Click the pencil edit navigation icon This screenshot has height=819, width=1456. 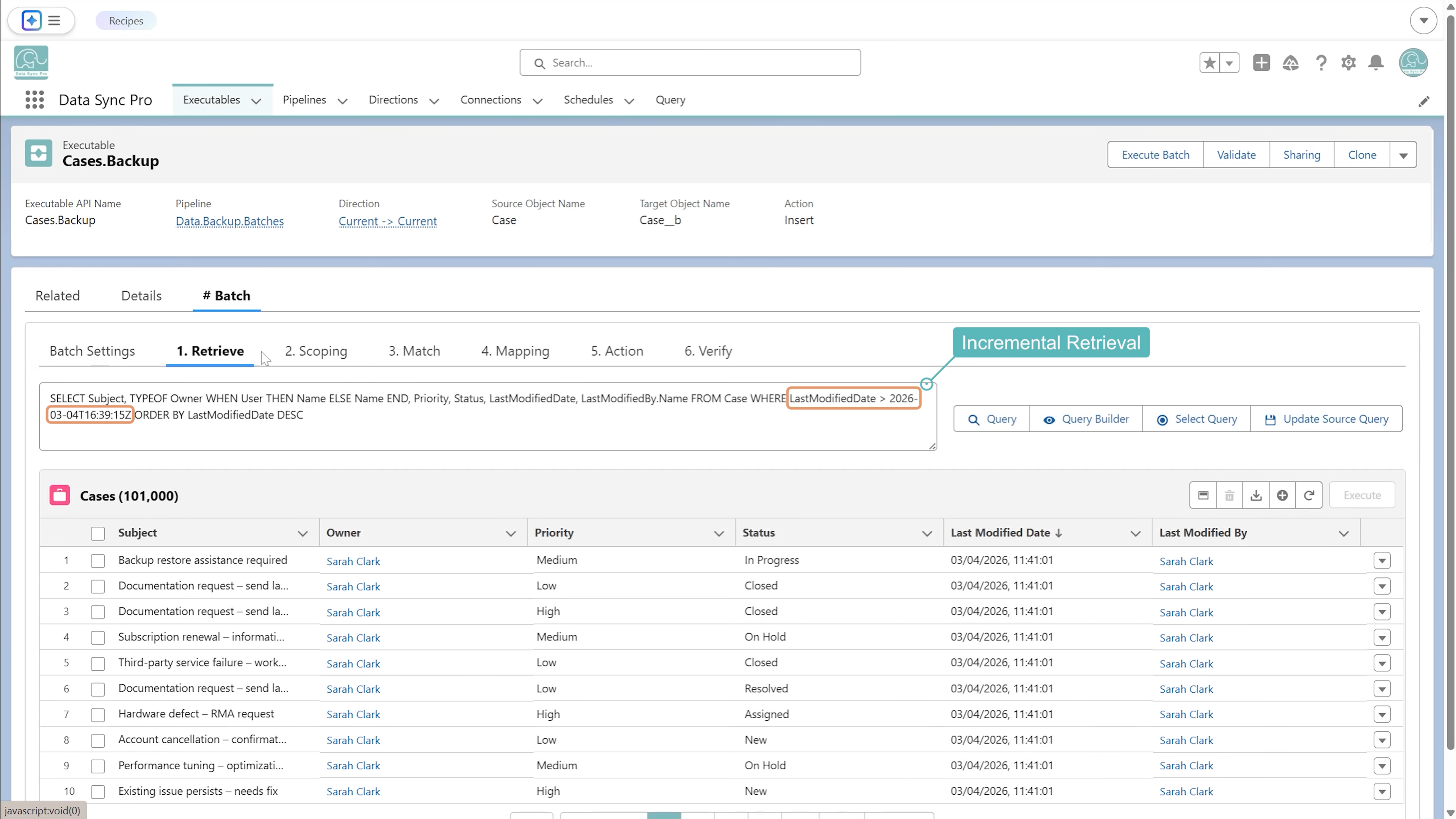(1424, 101)
